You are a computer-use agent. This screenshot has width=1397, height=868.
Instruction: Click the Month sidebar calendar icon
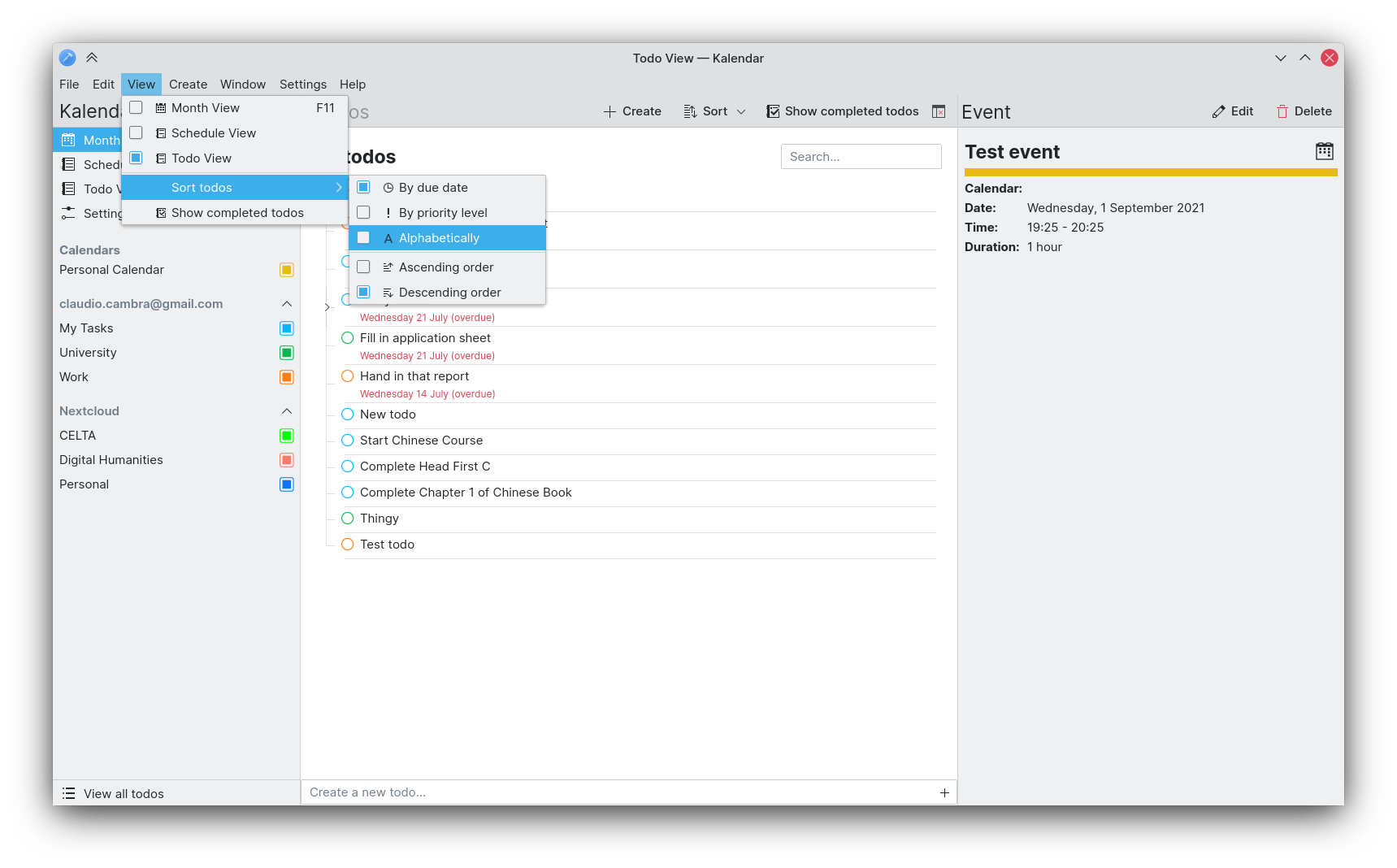[68, 140]
